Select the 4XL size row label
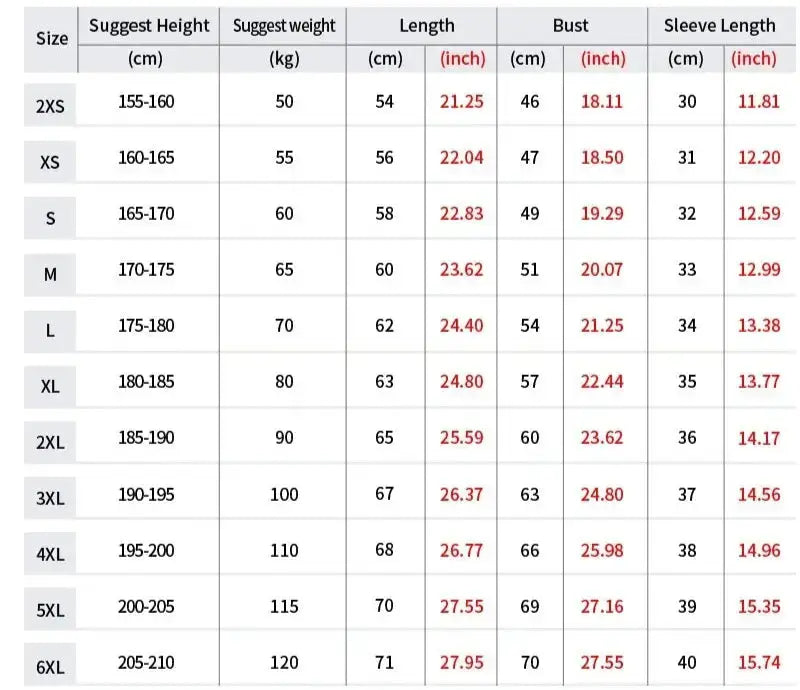Screen dimensions: 800x690 pyautogui.click(x=50, y=554)
